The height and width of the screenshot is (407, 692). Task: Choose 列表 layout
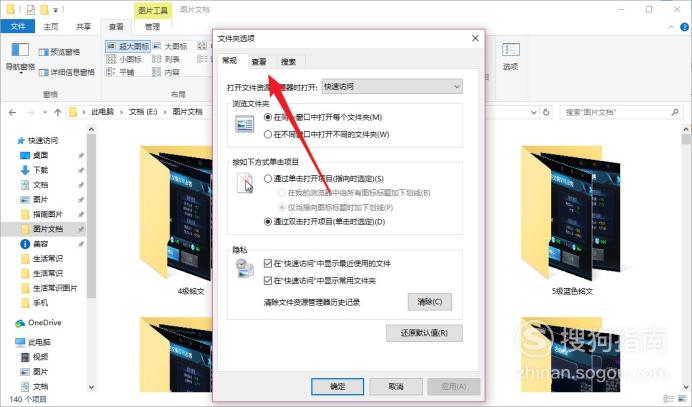pos(166,59)
